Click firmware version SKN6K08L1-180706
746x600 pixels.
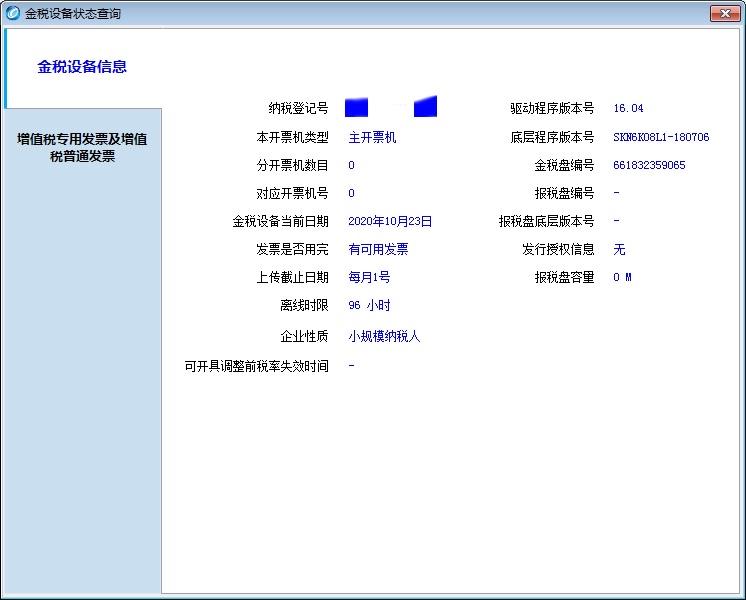(x=661, y=137)
